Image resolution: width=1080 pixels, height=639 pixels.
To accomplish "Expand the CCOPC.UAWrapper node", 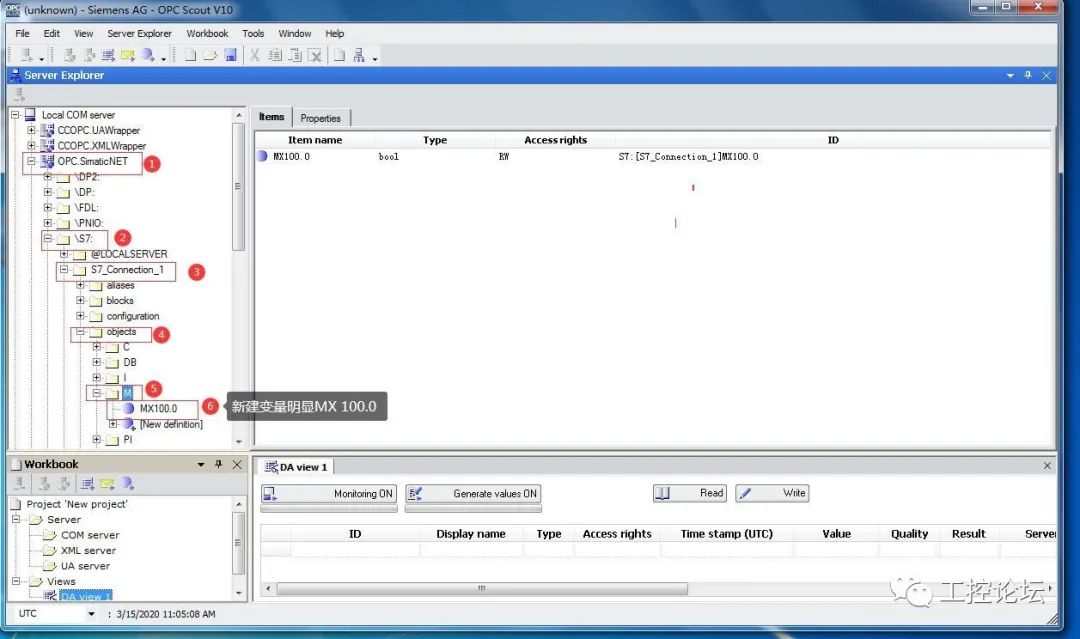I will tap(31, 130).
